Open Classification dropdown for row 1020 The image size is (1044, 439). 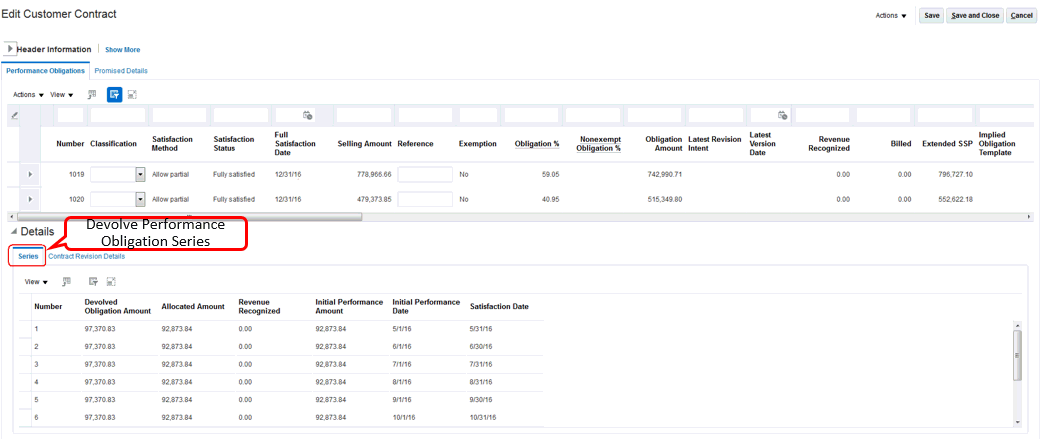[140, 199]
